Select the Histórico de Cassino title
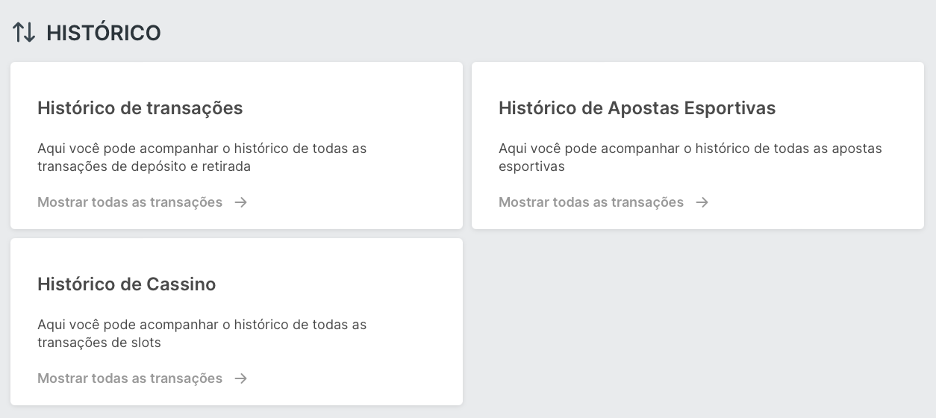 tap(127, 284)
